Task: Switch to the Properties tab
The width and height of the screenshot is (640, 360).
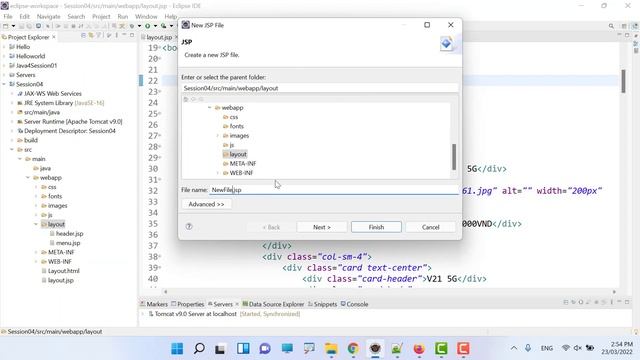Action: click(x=188, y=304)
